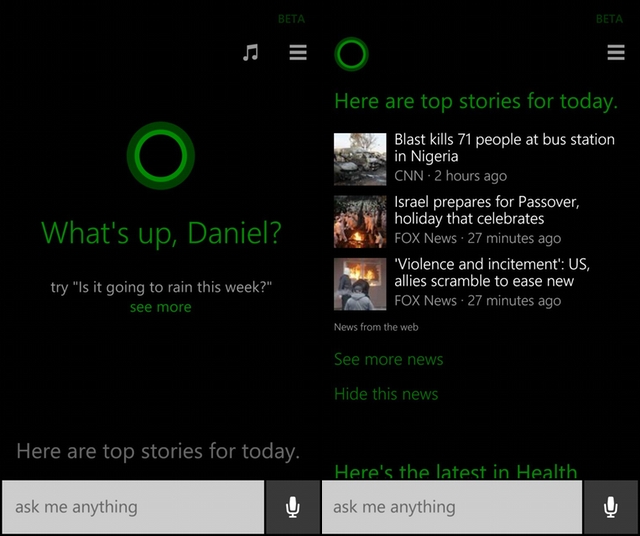
Task: Click the 'See more news' link
Action: point(388,359)
